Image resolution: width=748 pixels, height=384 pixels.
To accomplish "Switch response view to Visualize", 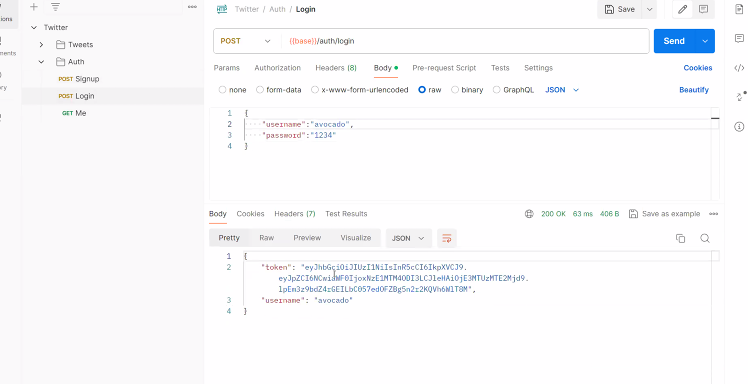I will tap(356, 238).
